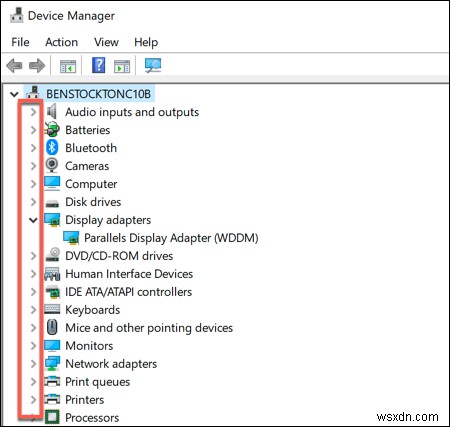Open the View menu

coord(106,42)
